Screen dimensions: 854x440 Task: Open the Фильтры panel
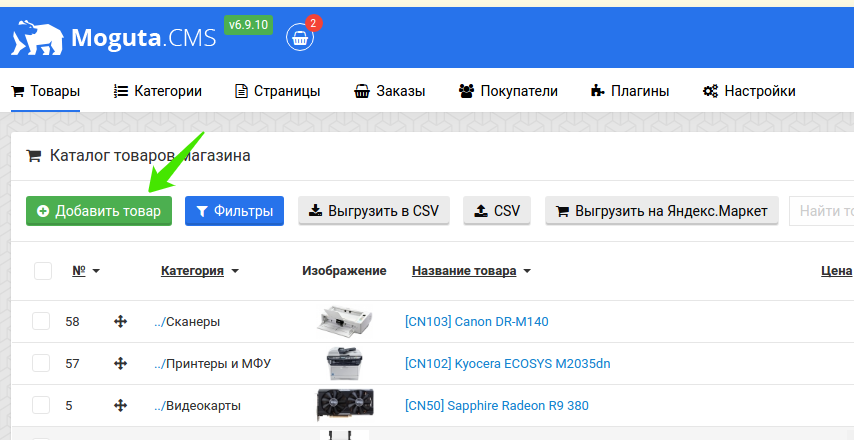(234, 211)
